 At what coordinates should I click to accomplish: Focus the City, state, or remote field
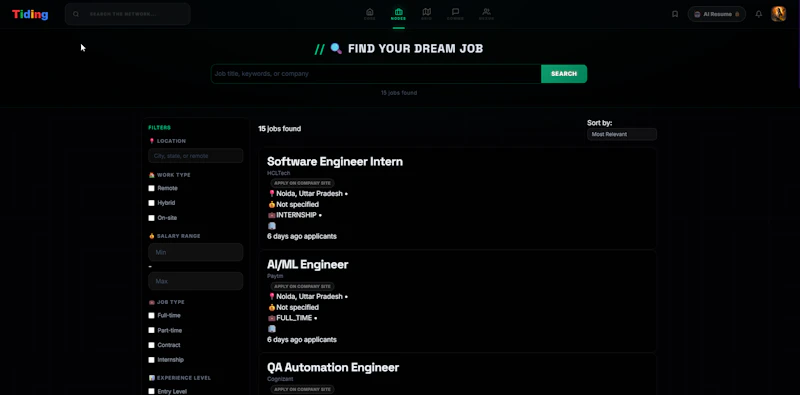click(195, 156)
